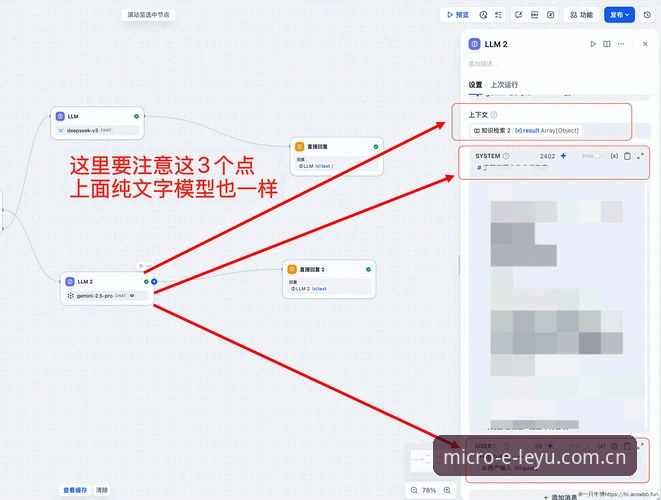661x500 pixels.
Task: Click the deepseek-v3 model label in LLM node
Action: [x=82, y=131]
